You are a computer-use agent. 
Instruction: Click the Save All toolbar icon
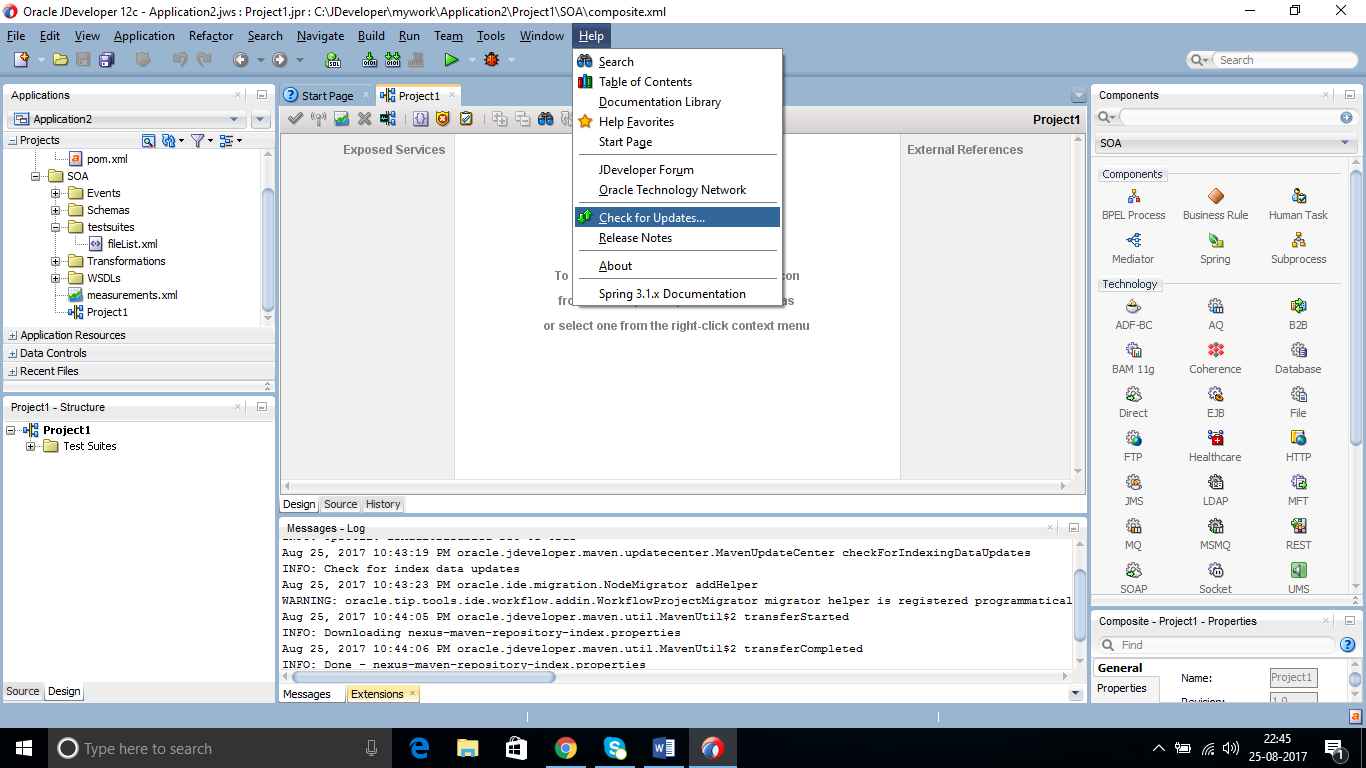click(108, 59)
